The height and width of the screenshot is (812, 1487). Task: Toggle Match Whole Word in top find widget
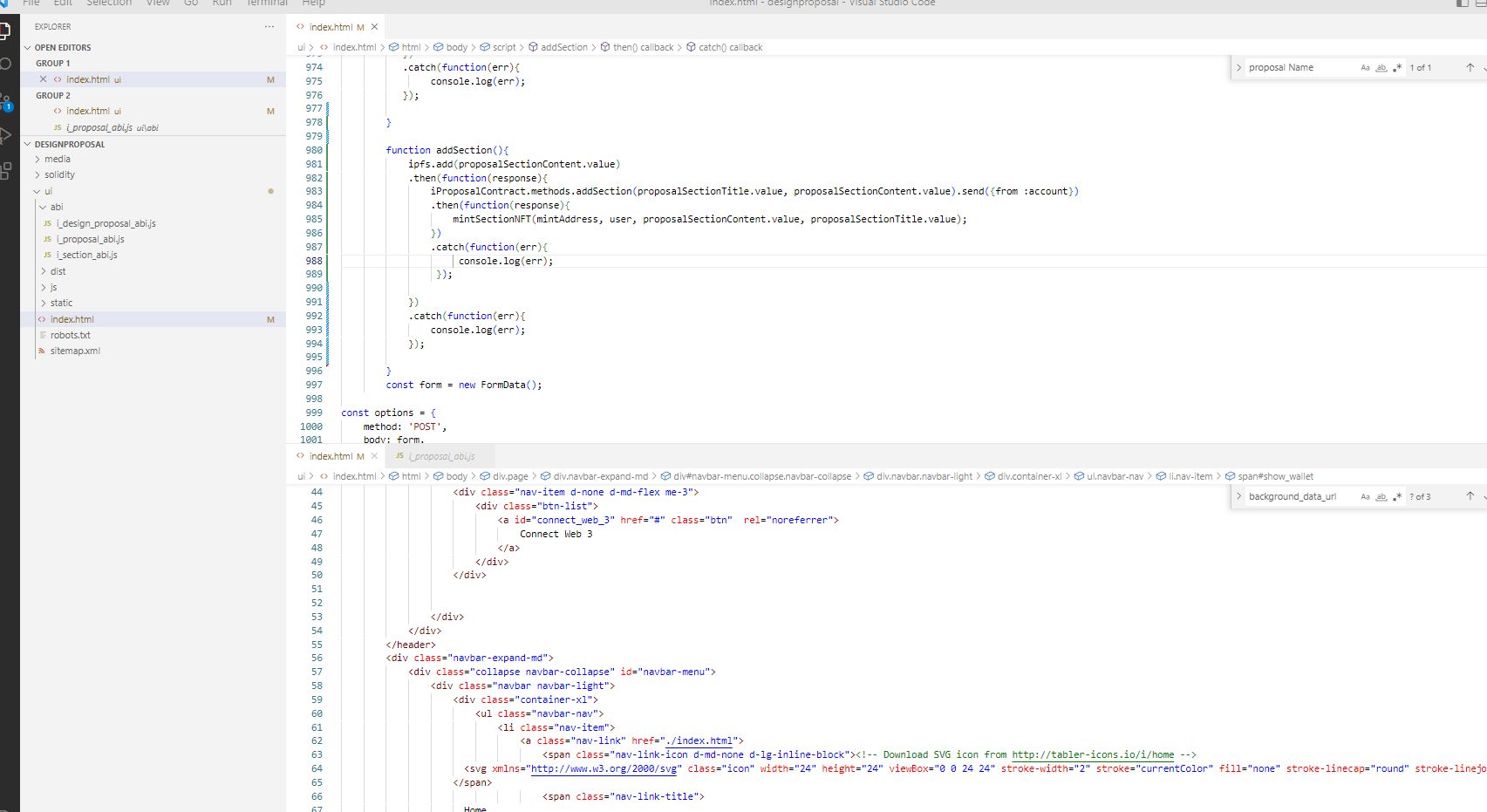click(x=1381, y=67)
